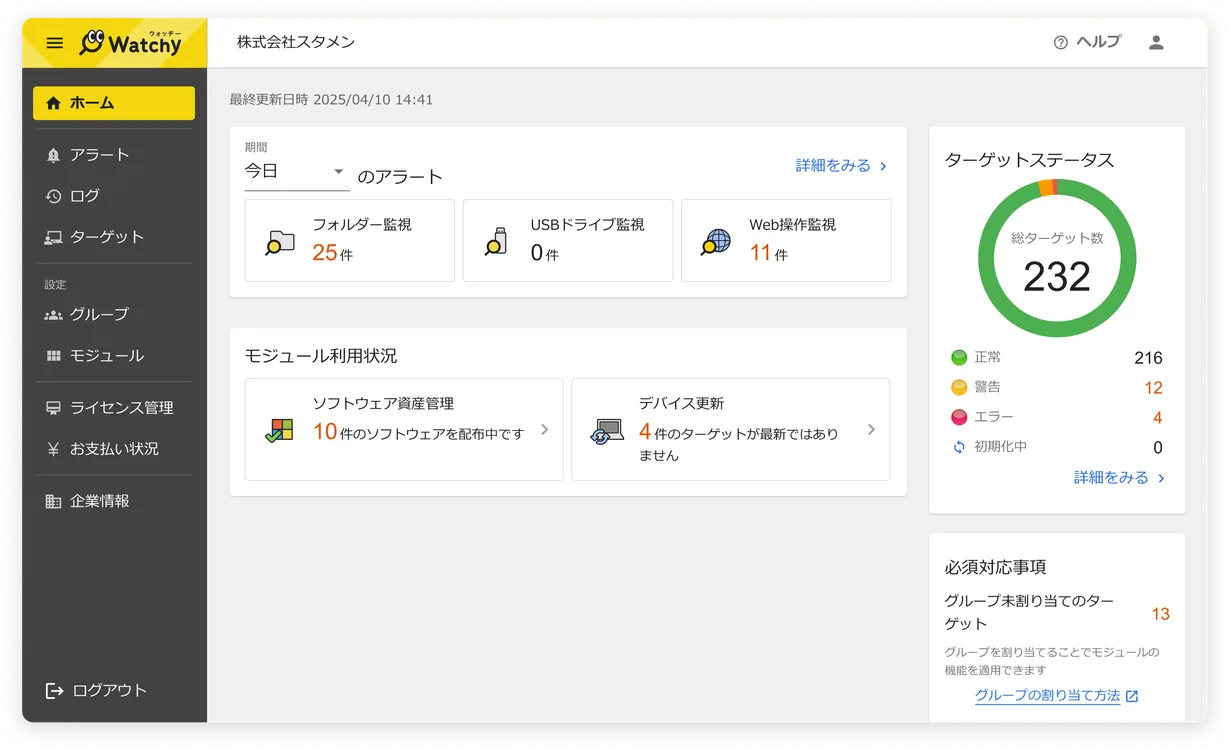Click the Web操作監視 11件 count
This screenshot has height=749, width=1230.
(768, 253)
